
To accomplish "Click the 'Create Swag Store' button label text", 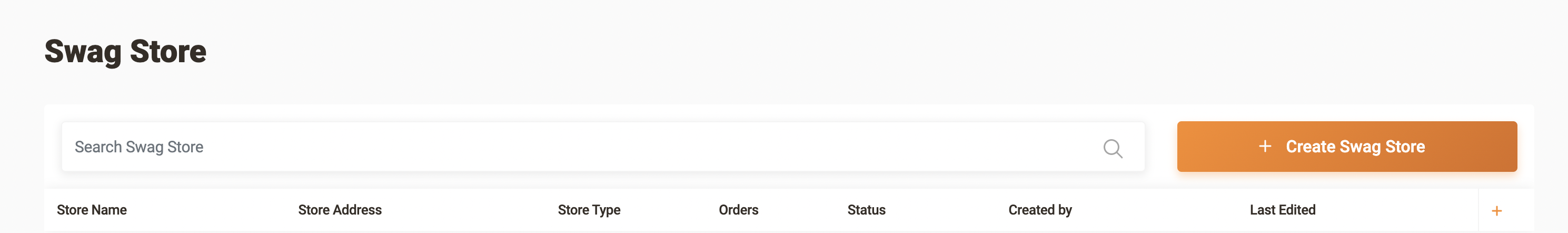I will click(1355, 147).
